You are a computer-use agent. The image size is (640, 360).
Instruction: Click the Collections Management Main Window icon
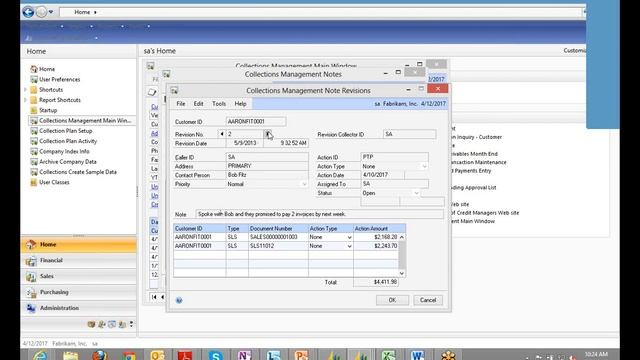150,65
